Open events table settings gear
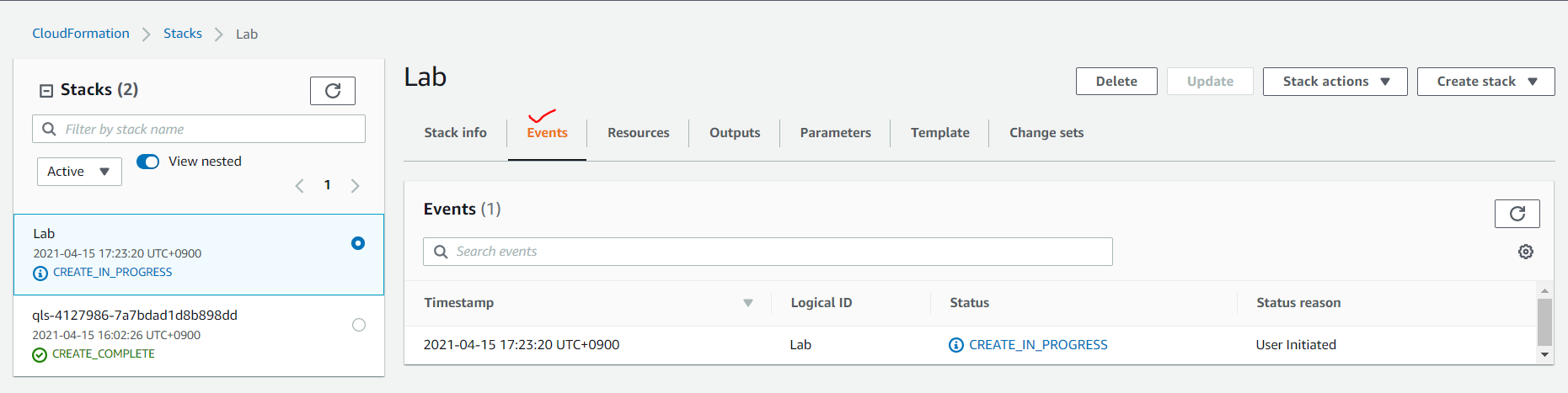The image size is (1568, 393). pos(1526,252)
